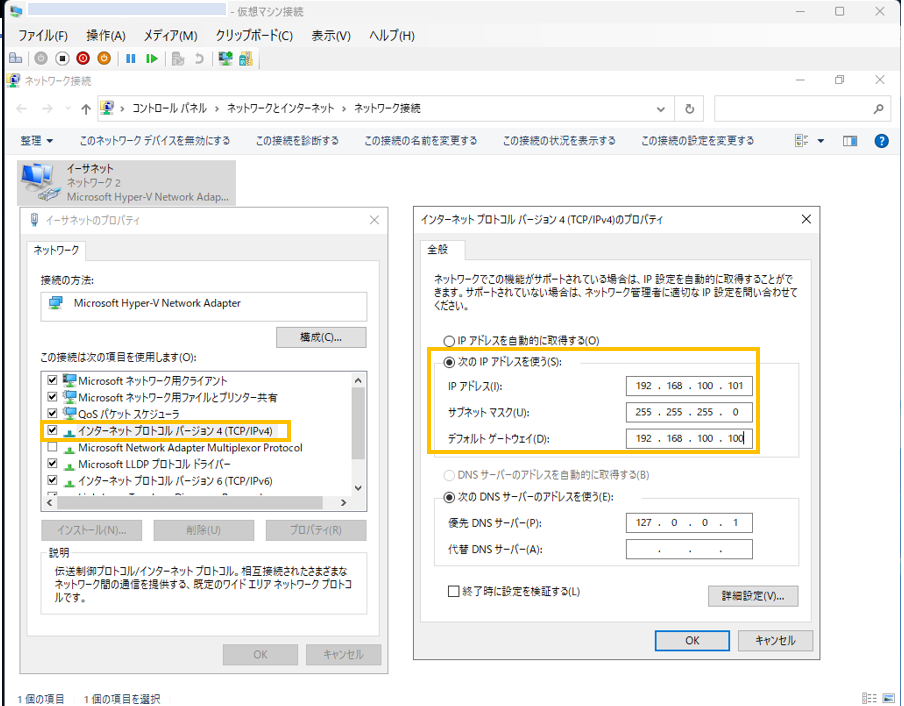Check Network Adapter Multiplexor Protocol checkbox
The image size is (904, 706).
click(x=52, y=447)
